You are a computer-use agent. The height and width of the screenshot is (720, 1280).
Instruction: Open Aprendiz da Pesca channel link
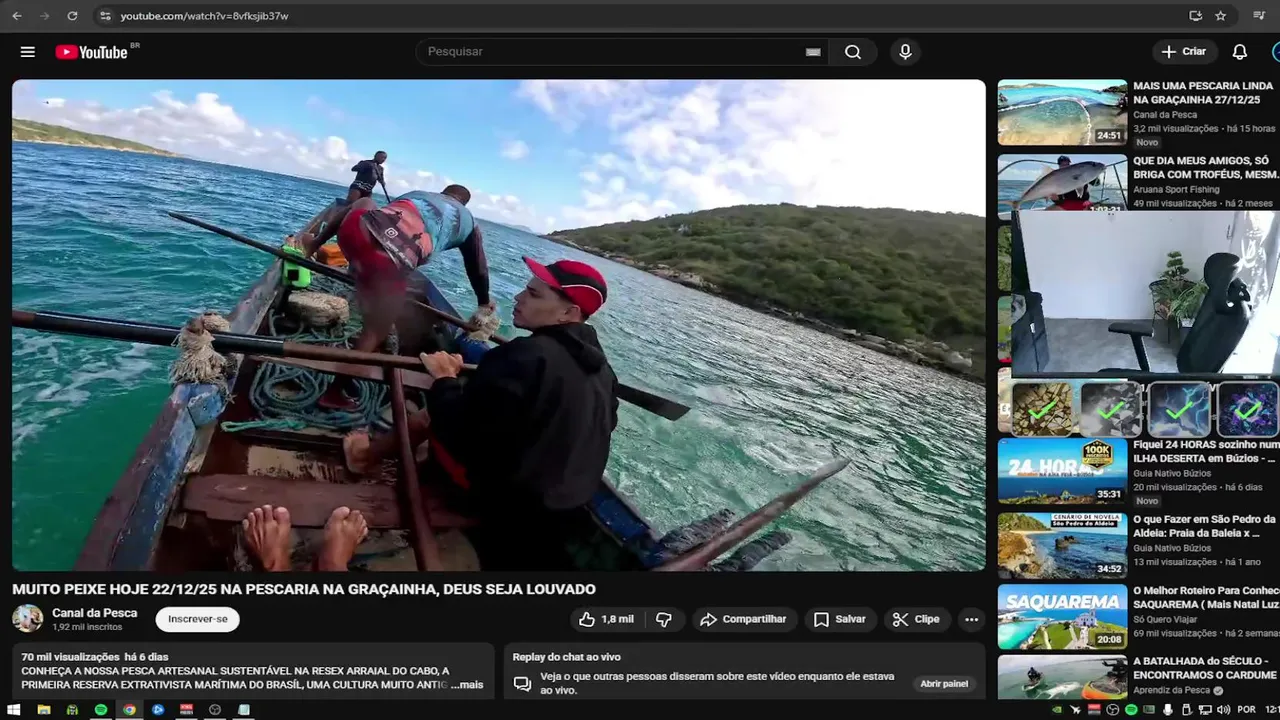(x=1172, y=691)
